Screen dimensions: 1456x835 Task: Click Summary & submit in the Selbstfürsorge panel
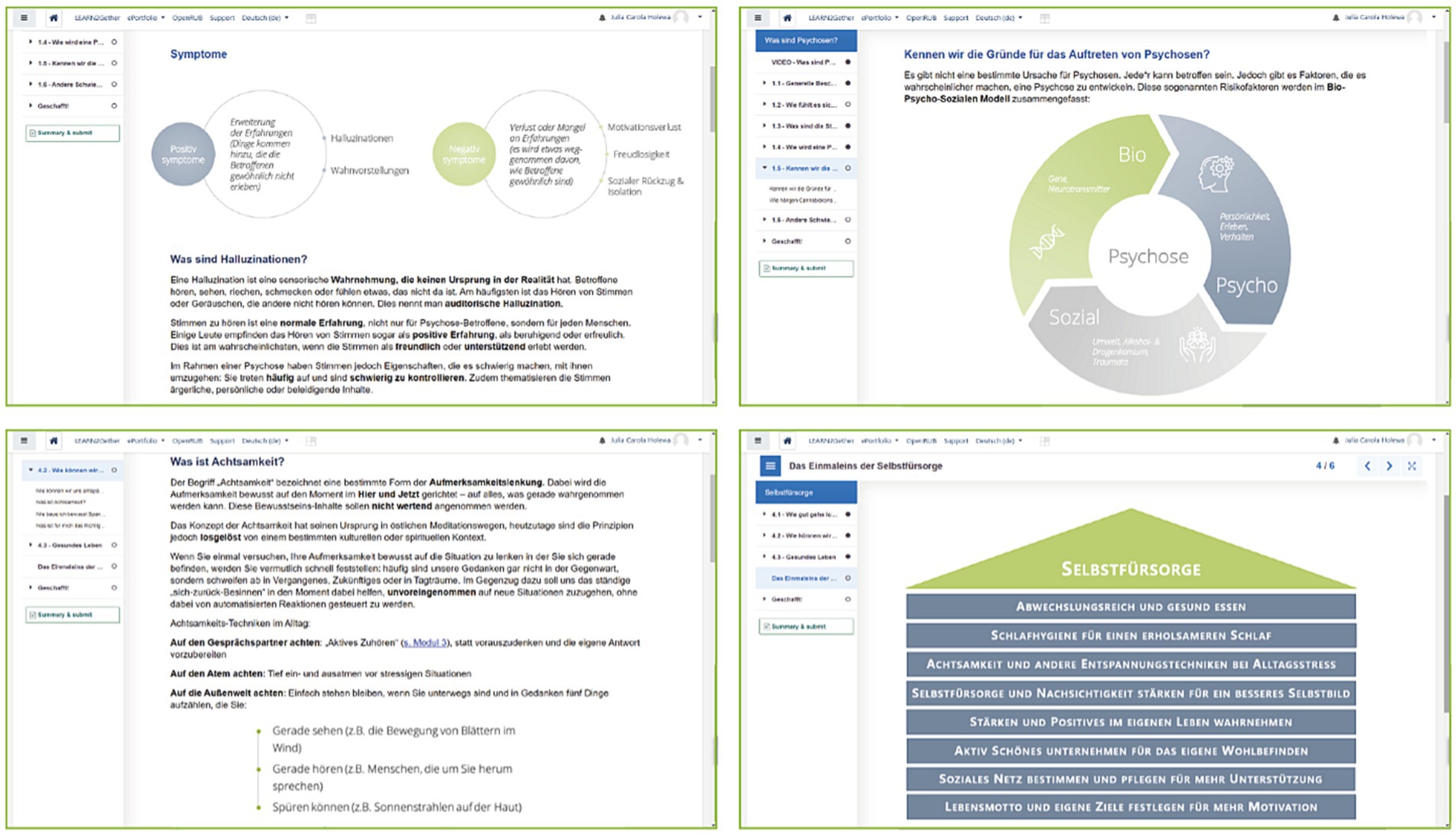pyautogui.click(x=806, y=627)
